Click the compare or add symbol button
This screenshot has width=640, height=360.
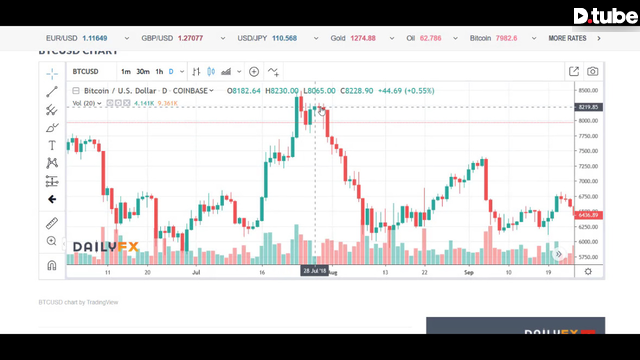[254, 72]
